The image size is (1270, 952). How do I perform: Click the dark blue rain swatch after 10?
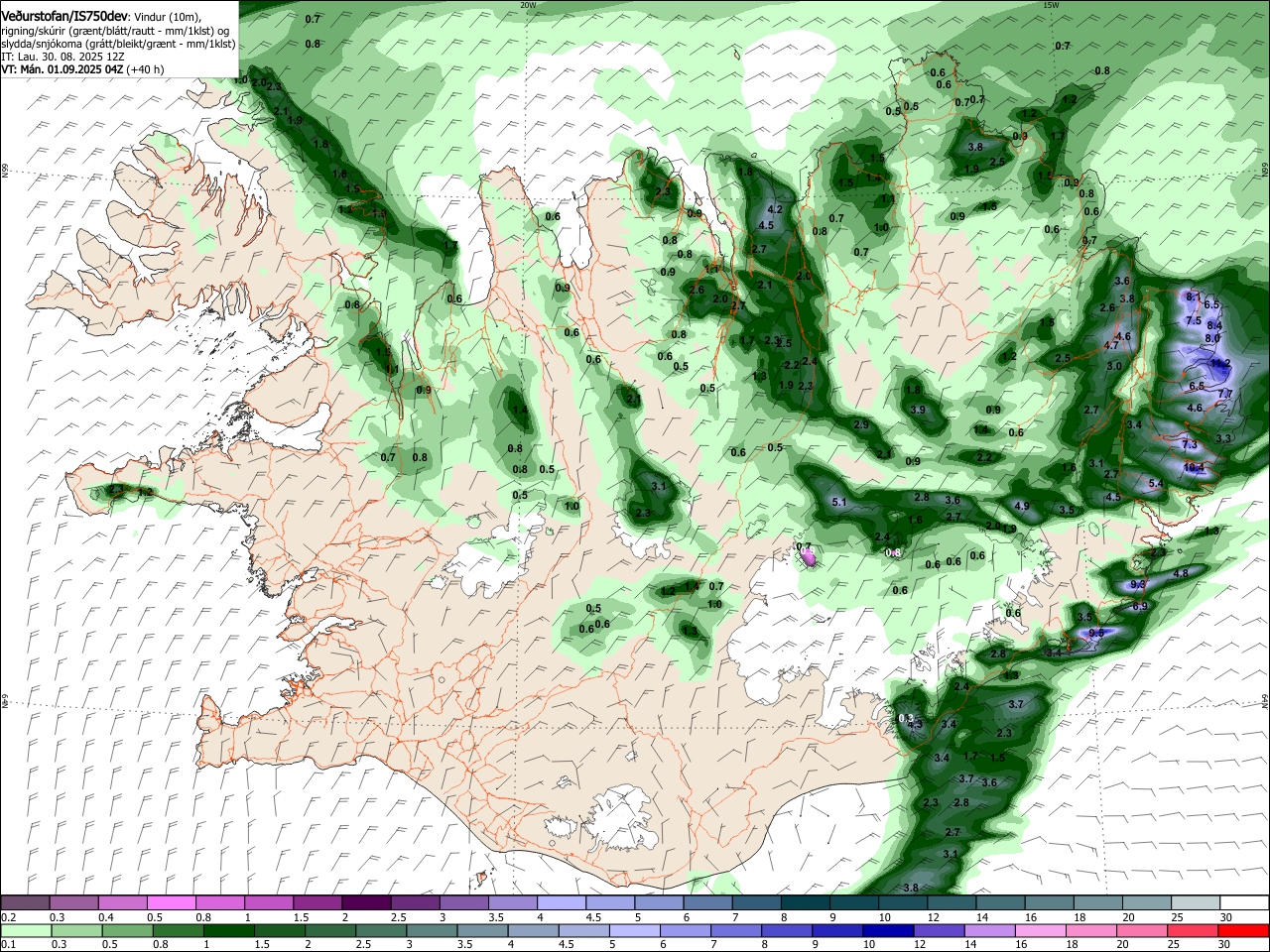888,931
